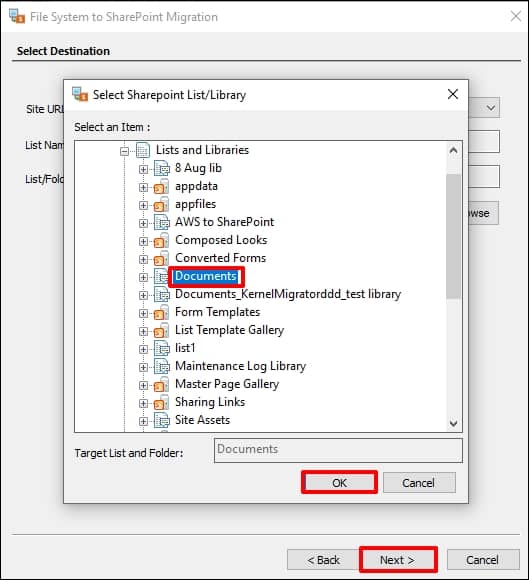Image resolution: width=529 pixels, height=580 pixels.
Task: Click the Master Page Gallery icon
Action: [162, 384]
